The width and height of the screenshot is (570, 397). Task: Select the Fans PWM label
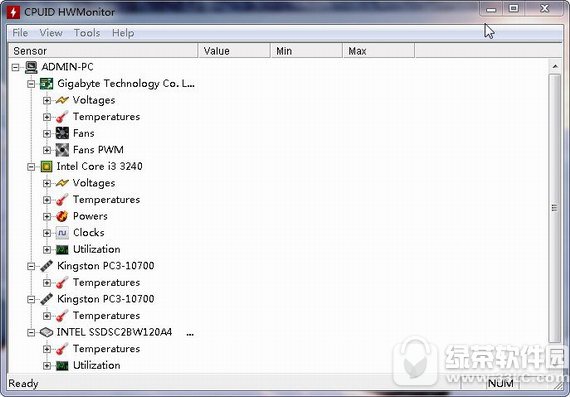98,150
